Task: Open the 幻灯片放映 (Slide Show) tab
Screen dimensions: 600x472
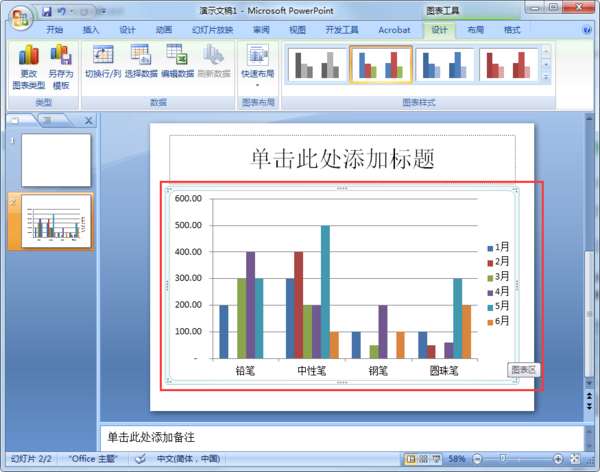Action: pyautogui.click(x=212, y=30)
